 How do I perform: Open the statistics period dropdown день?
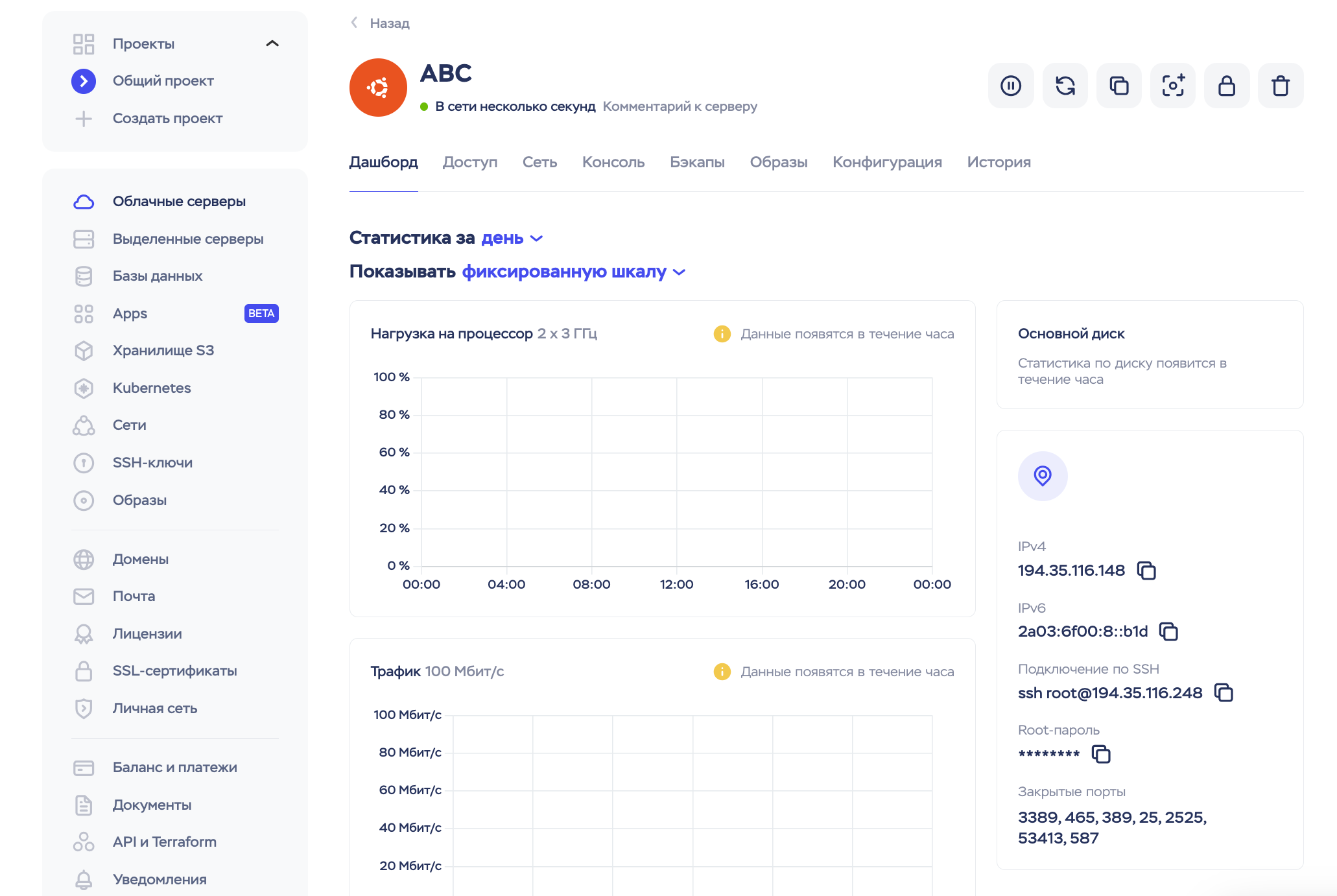coord(511,238)
